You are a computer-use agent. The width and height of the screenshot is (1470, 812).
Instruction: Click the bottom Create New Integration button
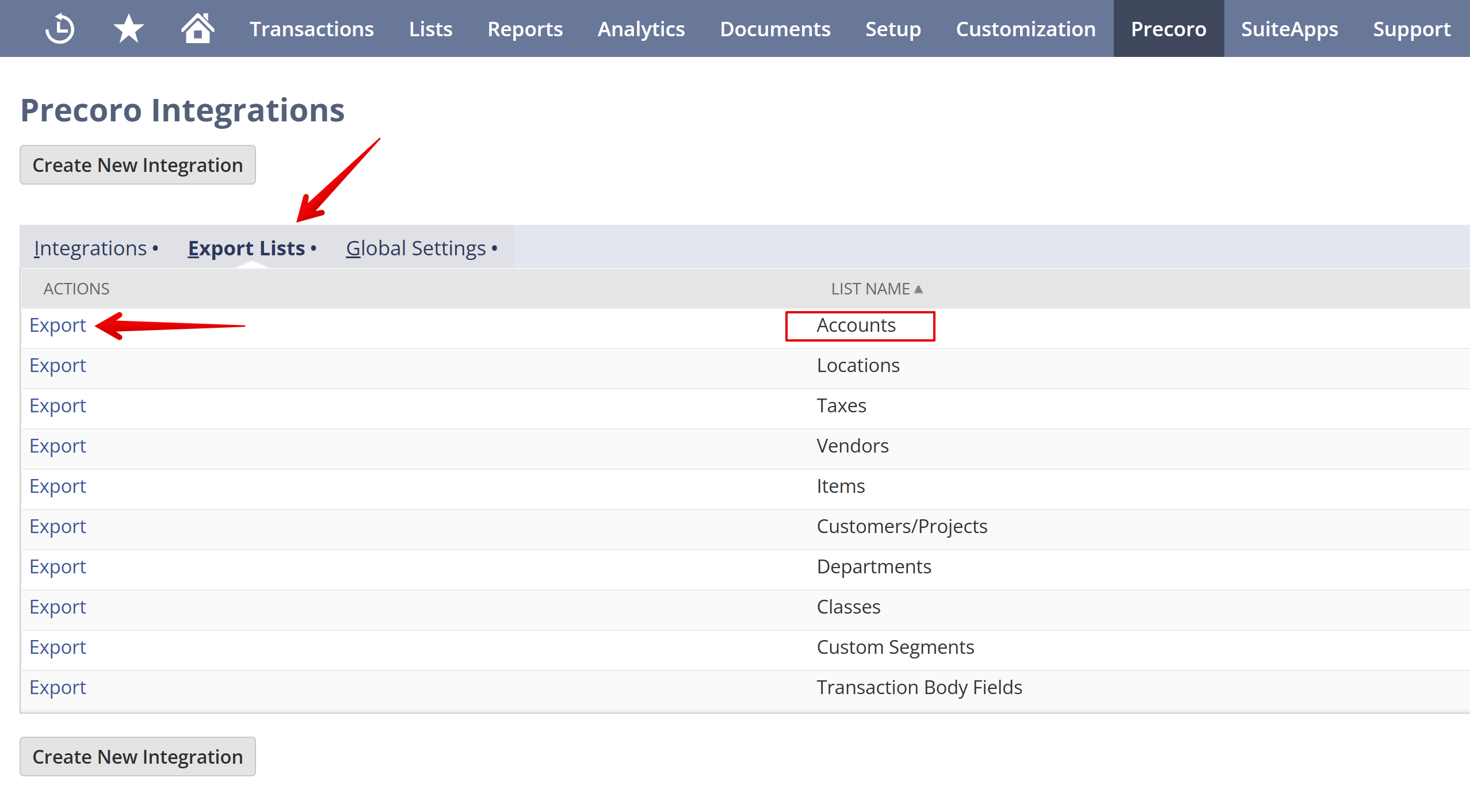[x=138, y=757]
